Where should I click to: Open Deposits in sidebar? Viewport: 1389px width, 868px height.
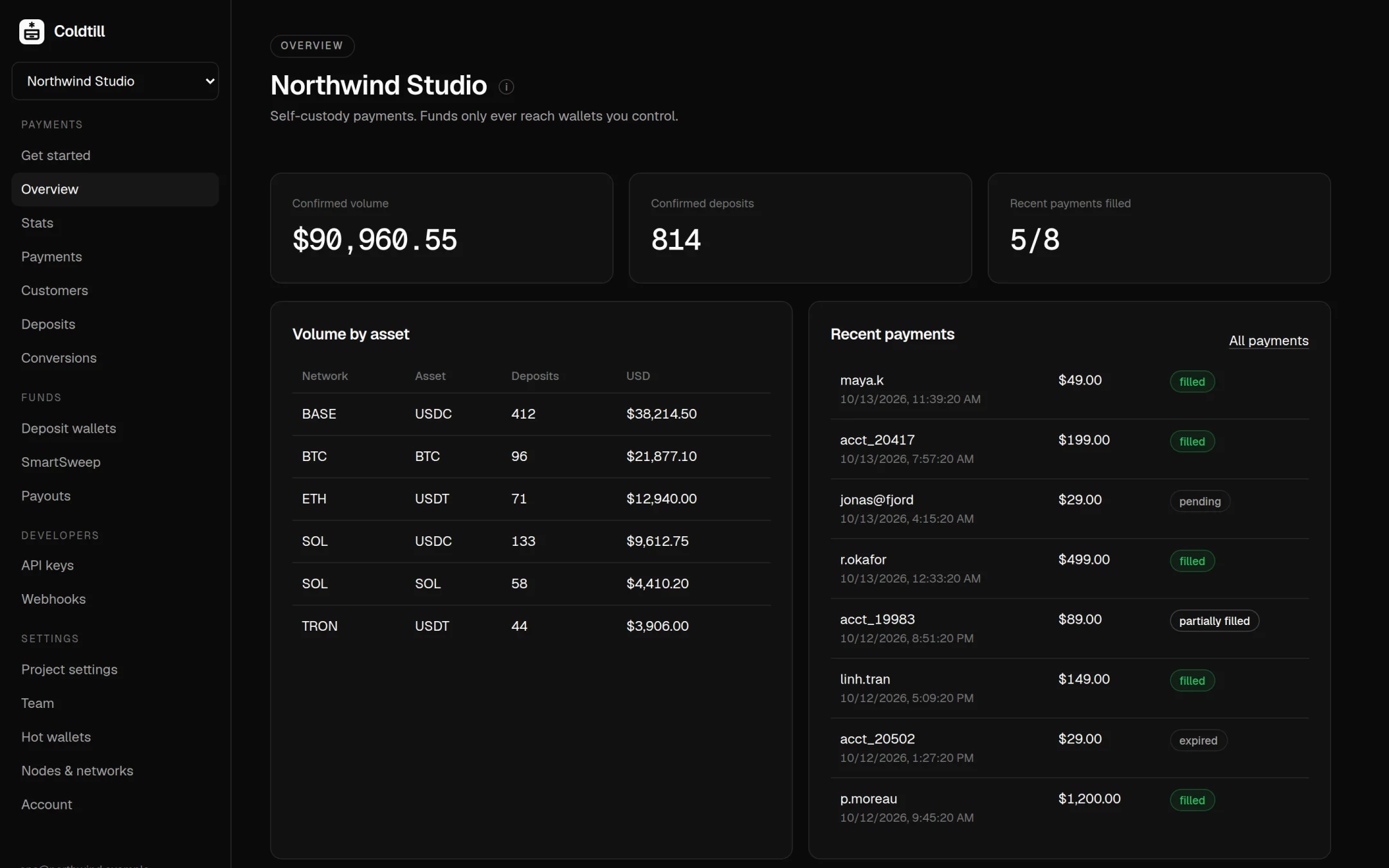coord(115,324)
